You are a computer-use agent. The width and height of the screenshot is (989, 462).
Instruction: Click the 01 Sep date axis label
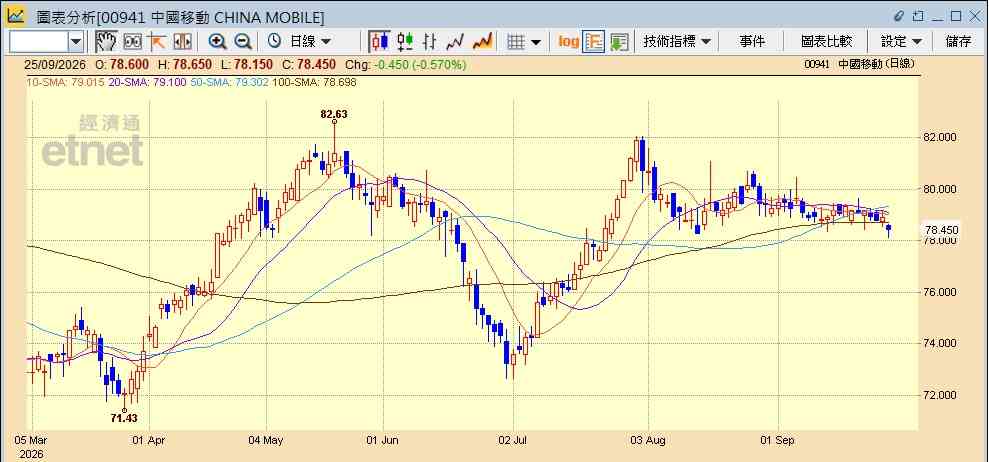point(778,440)
